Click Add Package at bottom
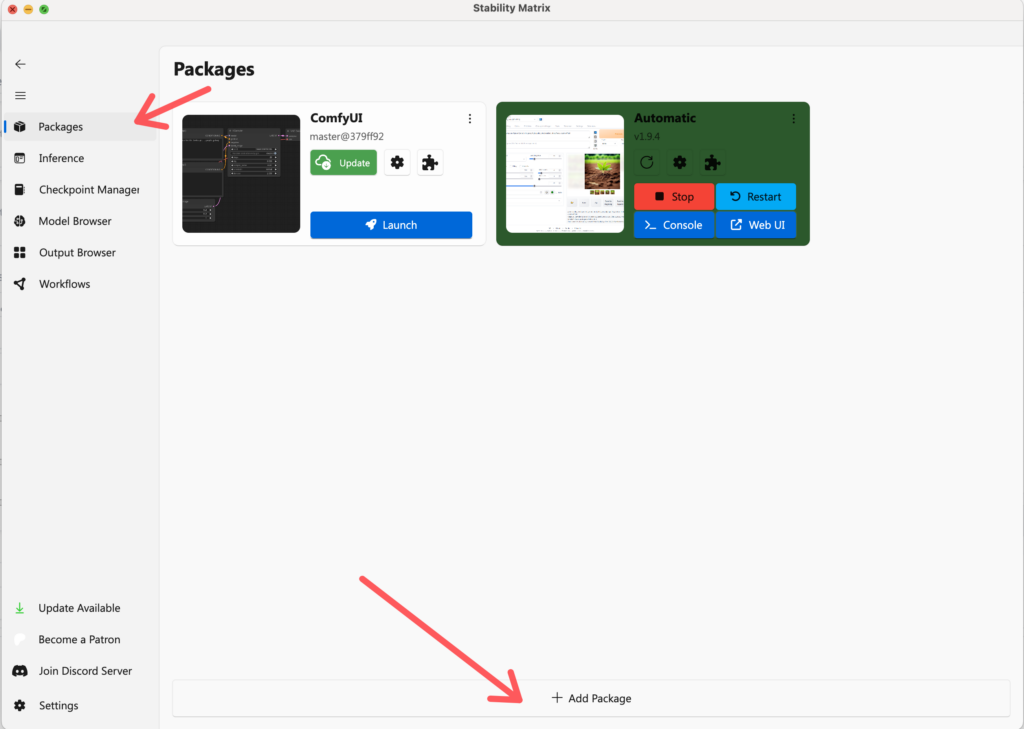The height and width of the screenshot is (729, 1024). coord(591,698)
